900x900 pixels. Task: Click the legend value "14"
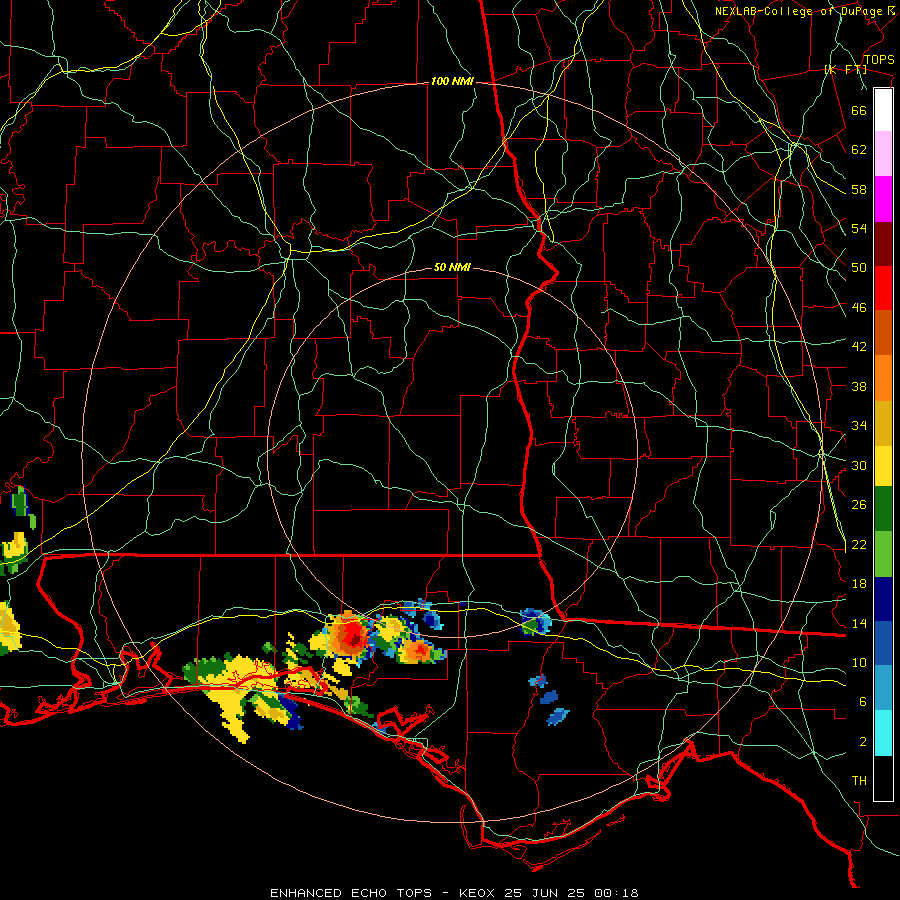859,623
